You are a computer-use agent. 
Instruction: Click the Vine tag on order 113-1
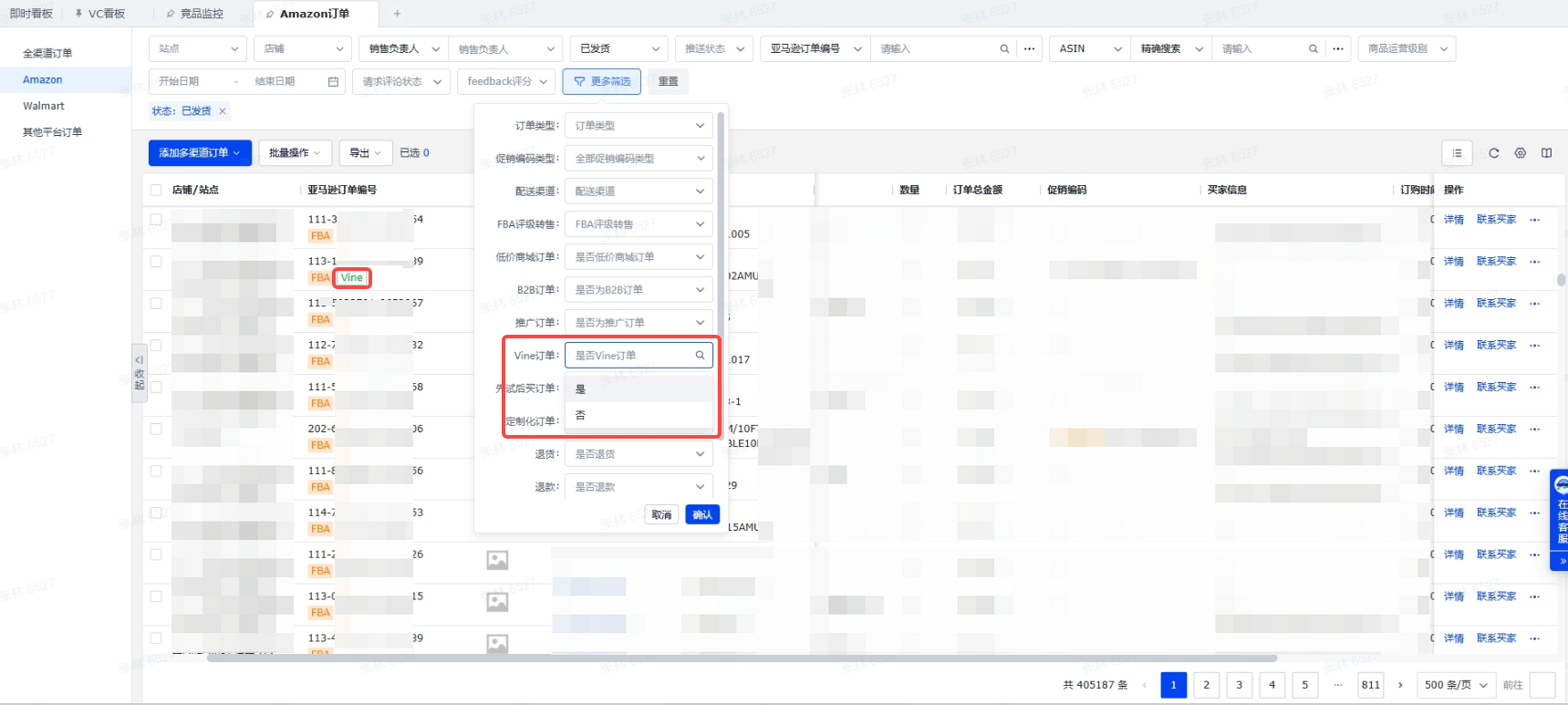coord(352,277)
